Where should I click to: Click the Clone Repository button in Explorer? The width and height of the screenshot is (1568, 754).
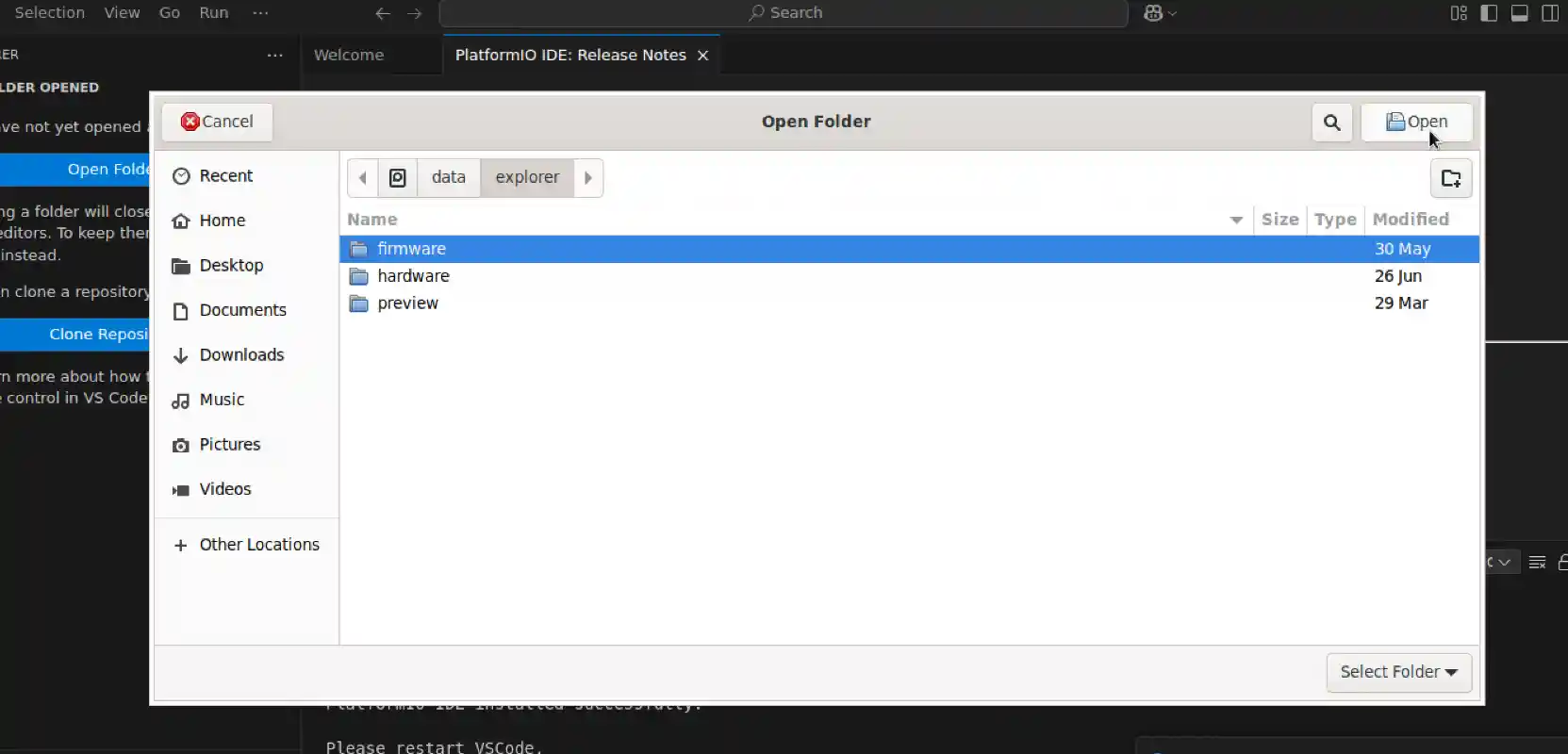75,335
